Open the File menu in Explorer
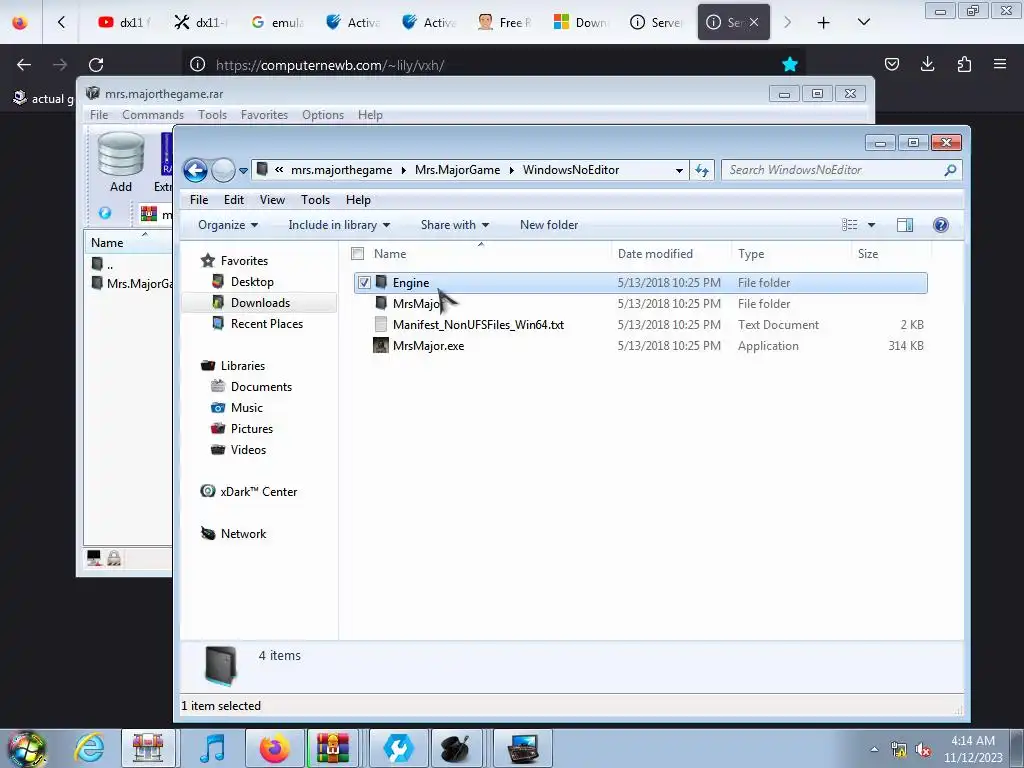 click(x=199, y=200)
